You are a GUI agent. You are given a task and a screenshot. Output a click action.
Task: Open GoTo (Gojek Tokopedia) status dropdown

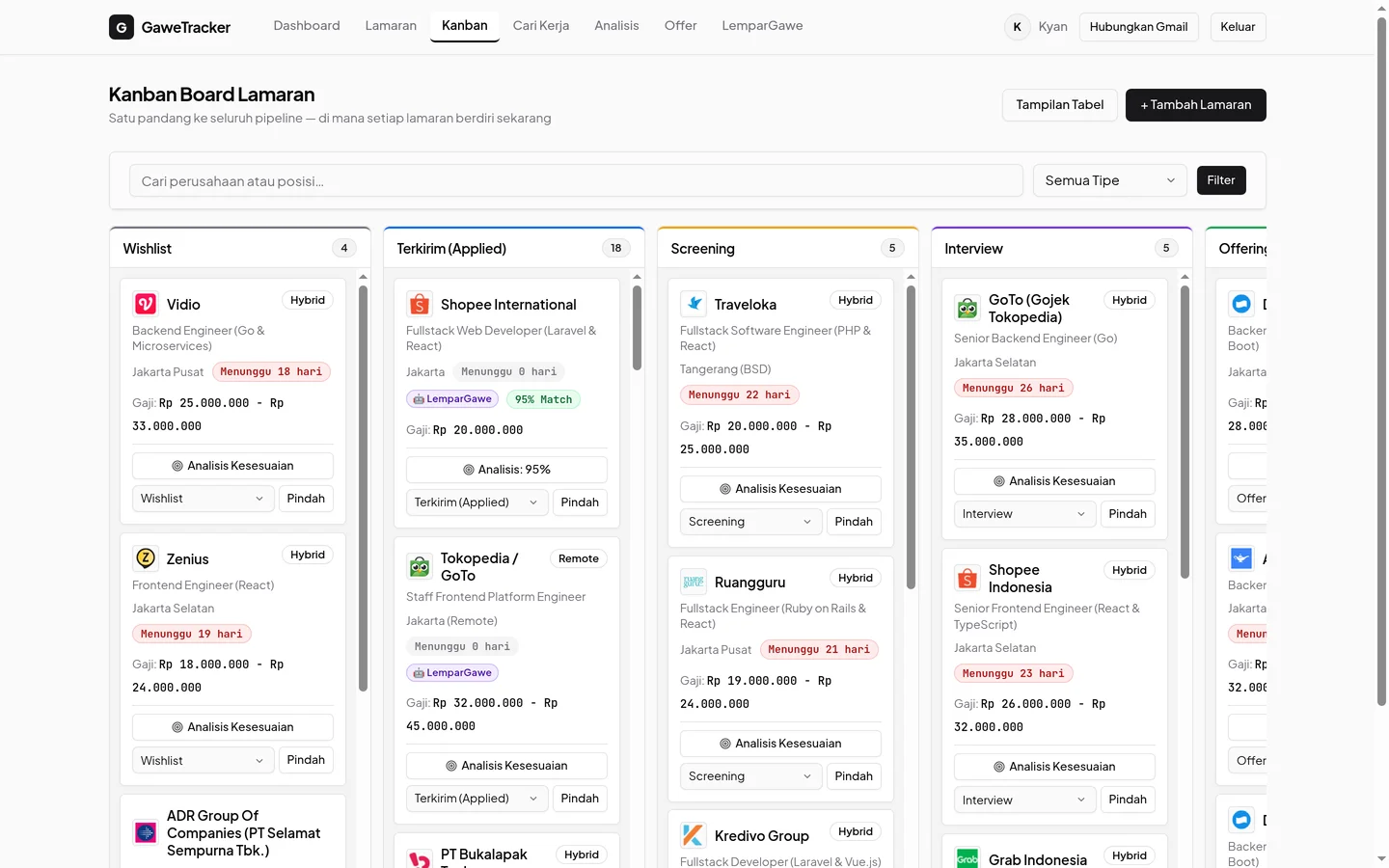coord(1024,514)
